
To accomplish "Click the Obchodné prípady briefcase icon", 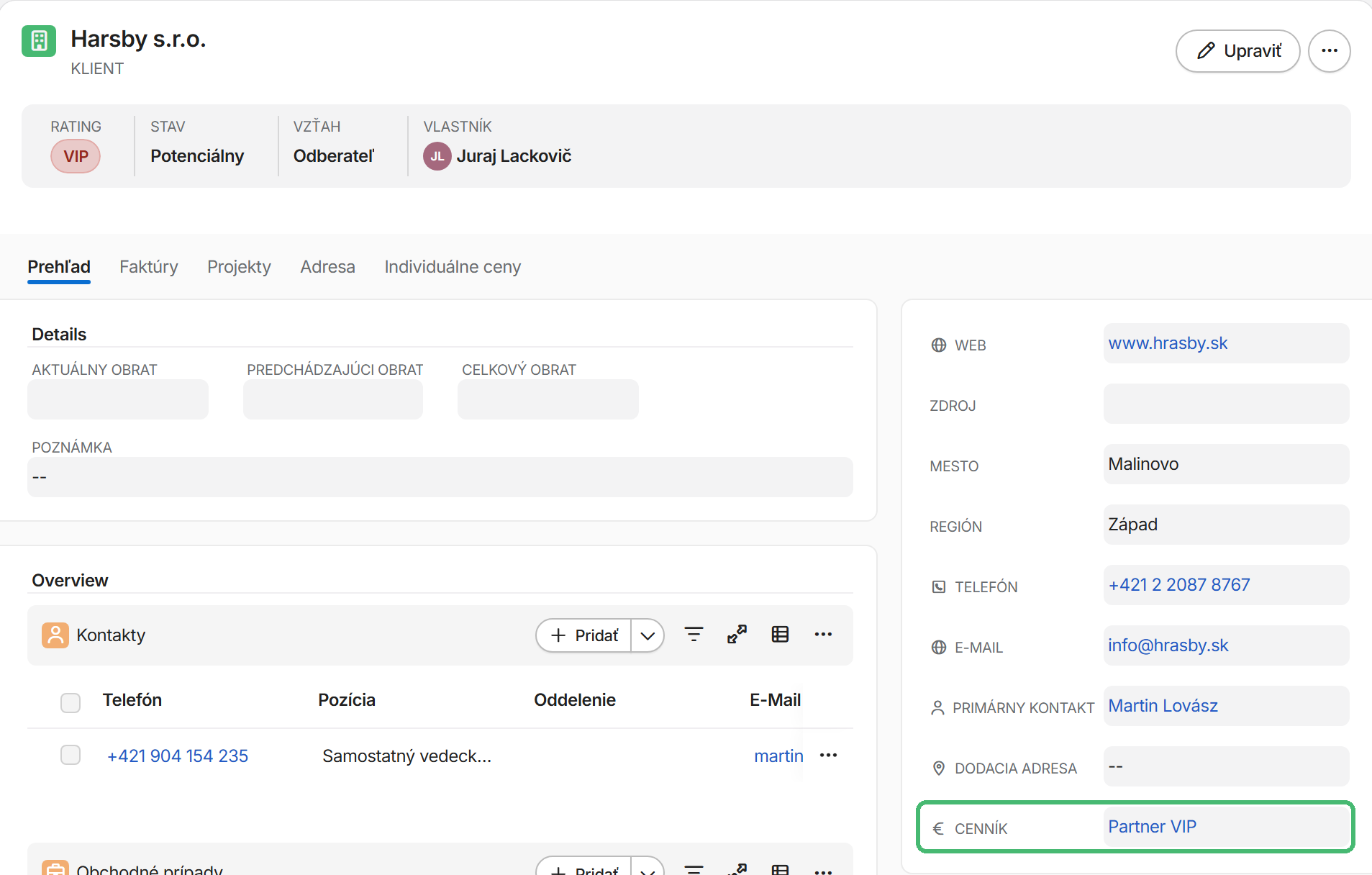I will 55,867.
